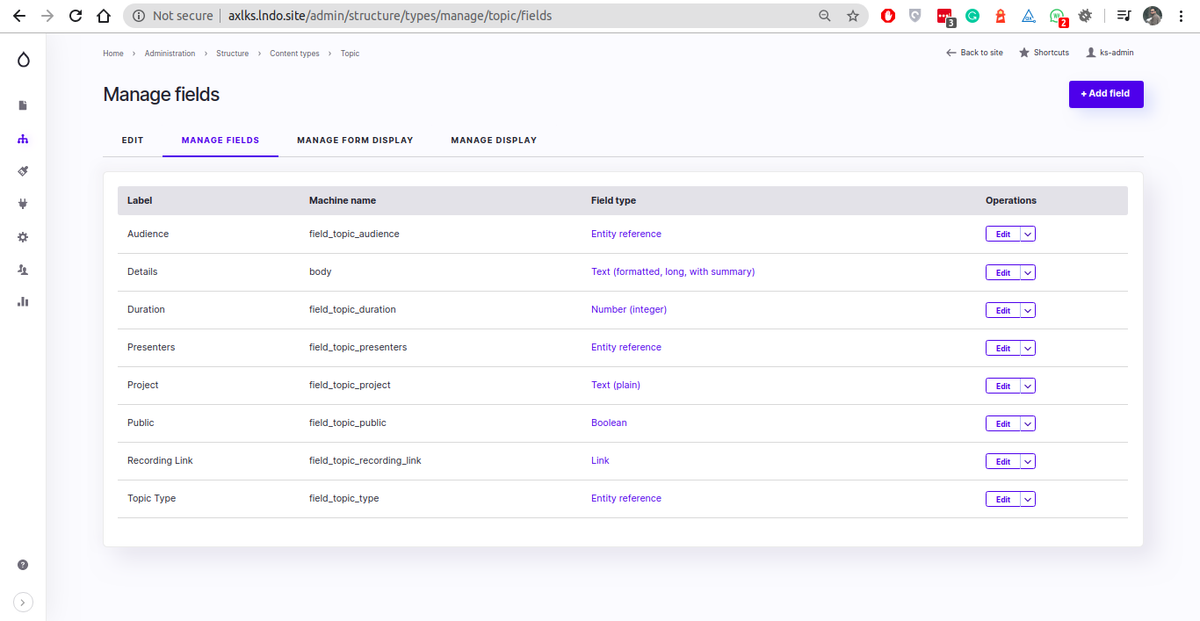1200x621 pixels.
Task: Open Appearance paintbrush icon in sidebar
Action: [23, 171]
